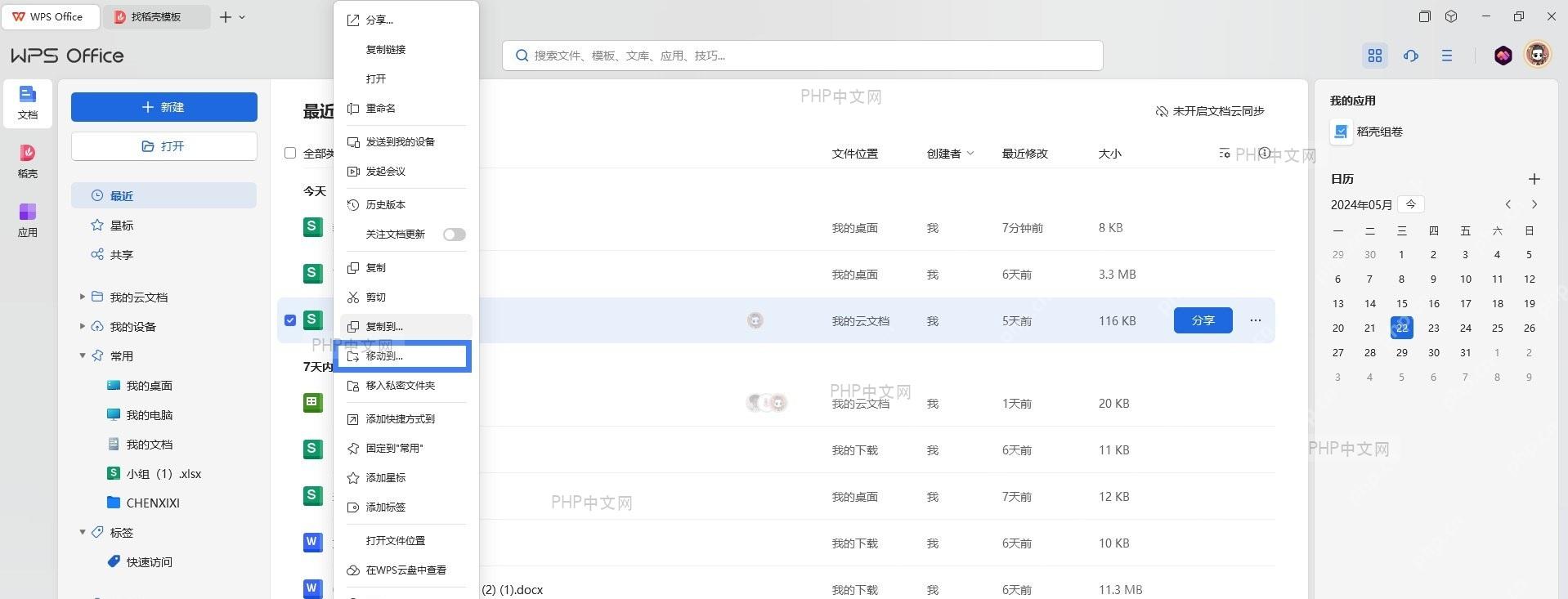
Task: Open the 创建者 column dropdown
Action: click(970, 153)
